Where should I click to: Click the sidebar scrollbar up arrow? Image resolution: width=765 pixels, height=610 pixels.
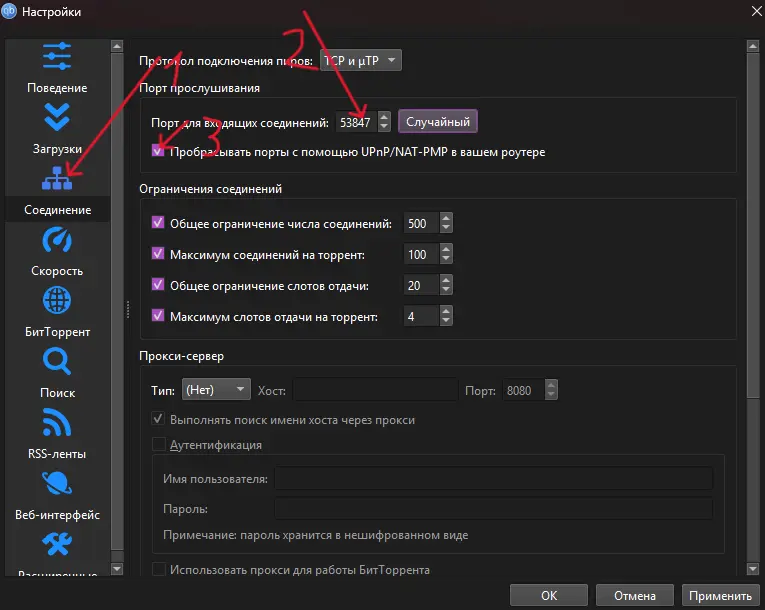[x=117, y=46]
